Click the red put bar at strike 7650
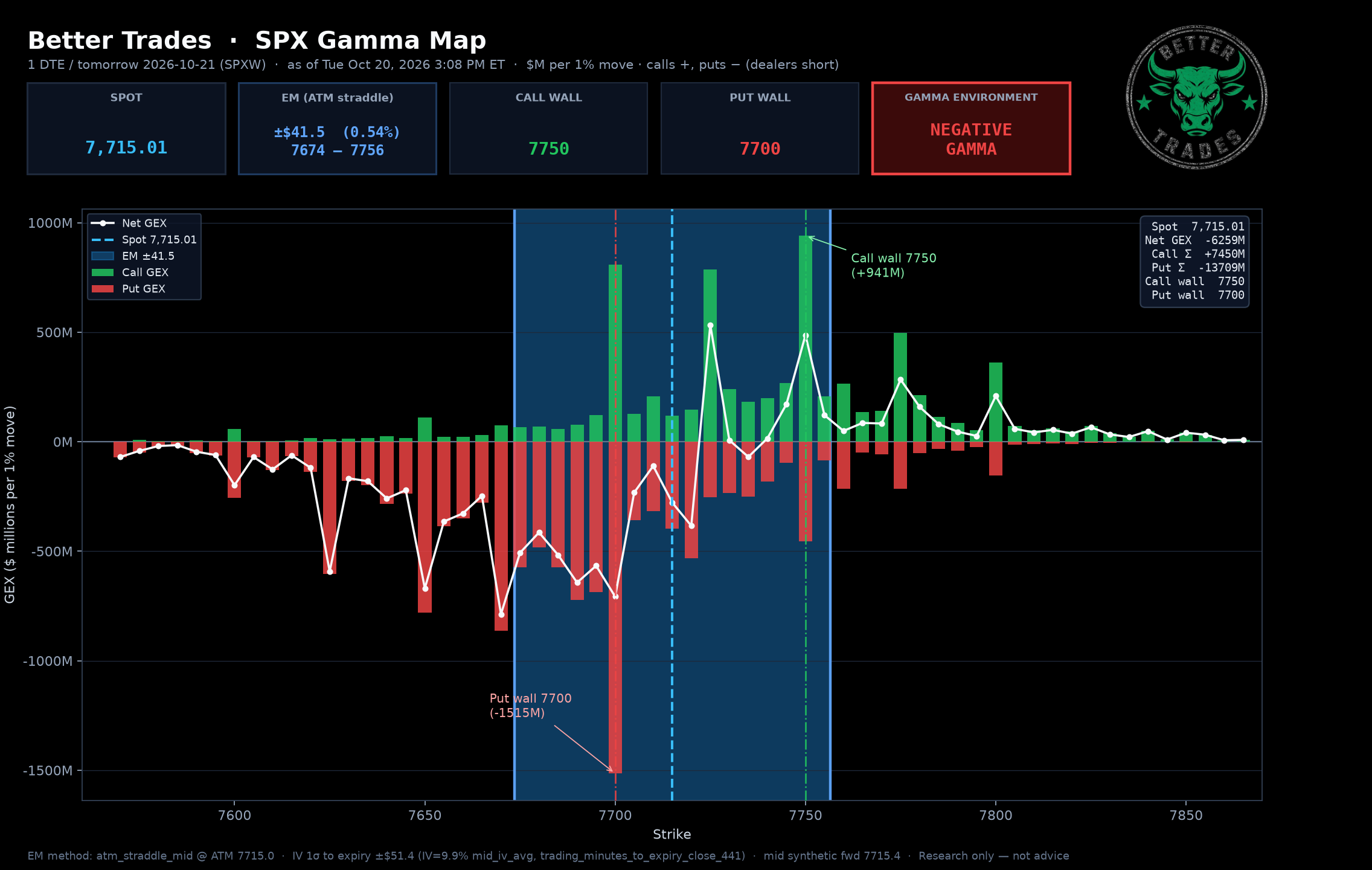This screenshot has height=870, width=1372. 425,527
